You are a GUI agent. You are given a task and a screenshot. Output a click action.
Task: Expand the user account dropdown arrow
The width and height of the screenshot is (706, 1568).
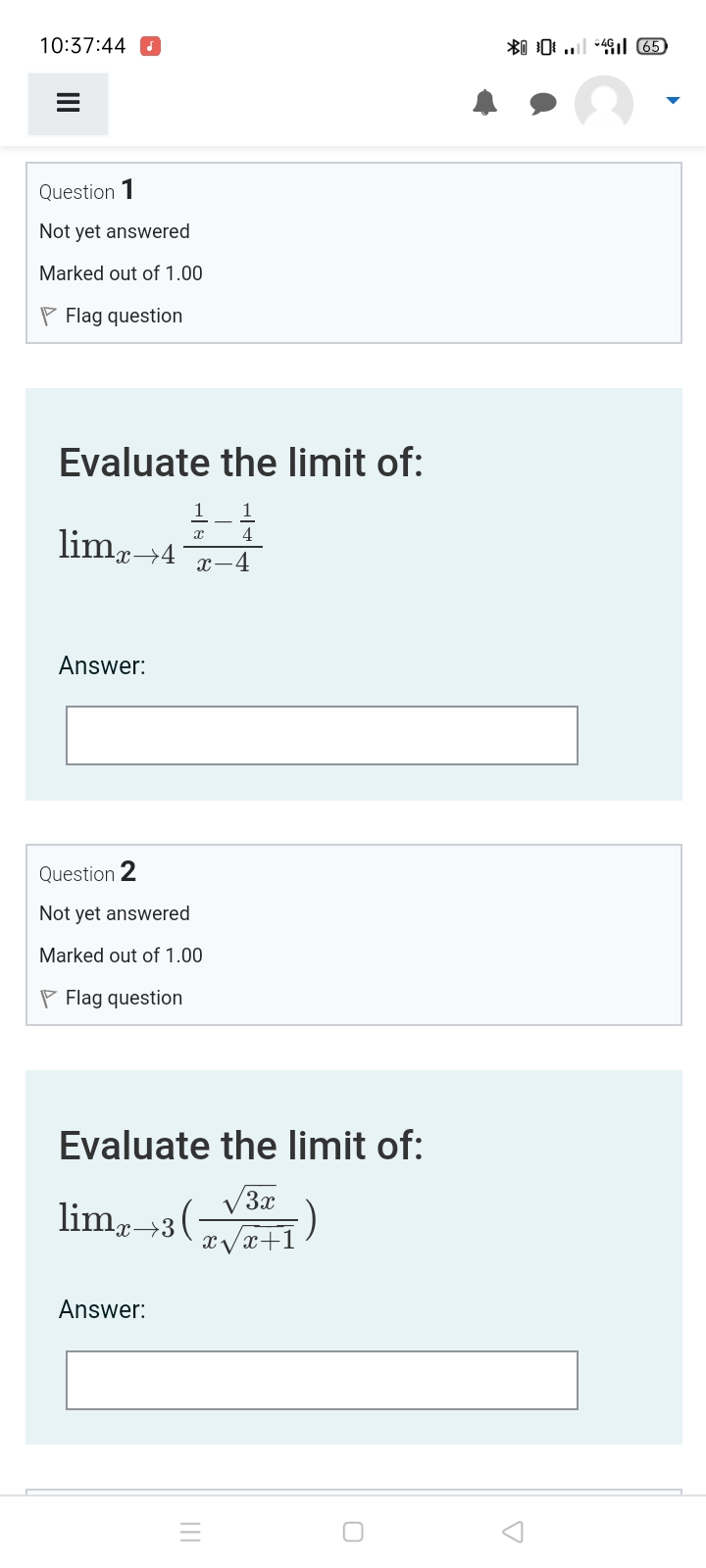(x=672, y=99)
